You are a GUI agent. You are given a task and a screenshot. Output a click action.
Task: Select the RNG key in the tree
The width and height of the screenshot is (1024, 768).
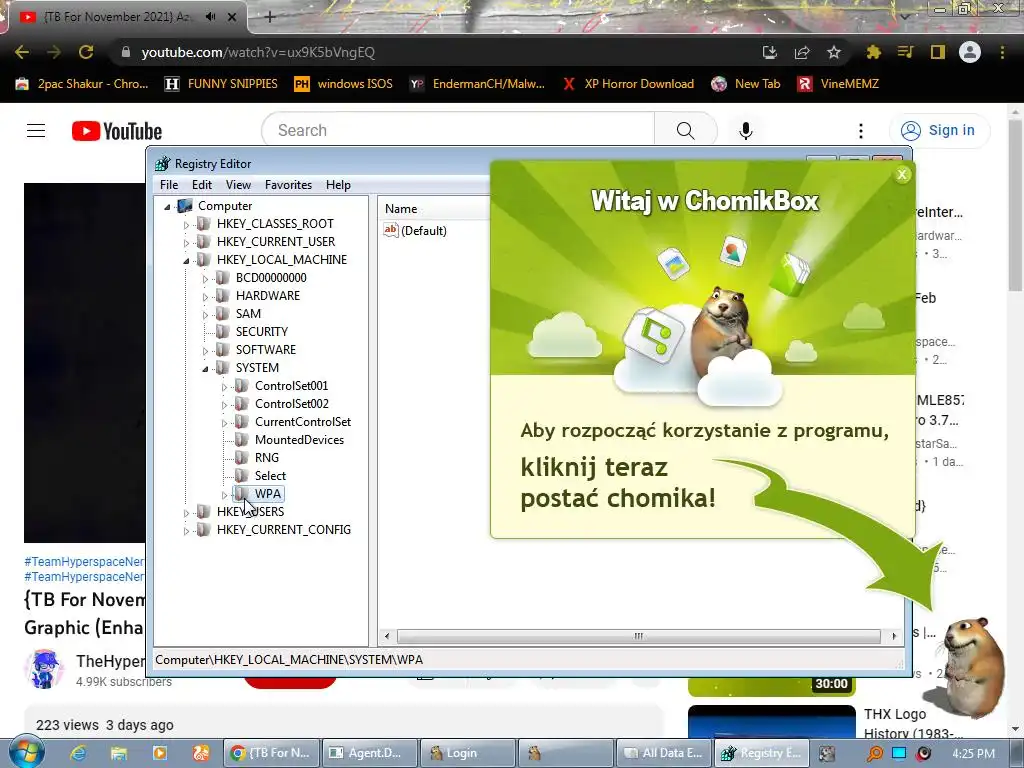tap(266, 458)
